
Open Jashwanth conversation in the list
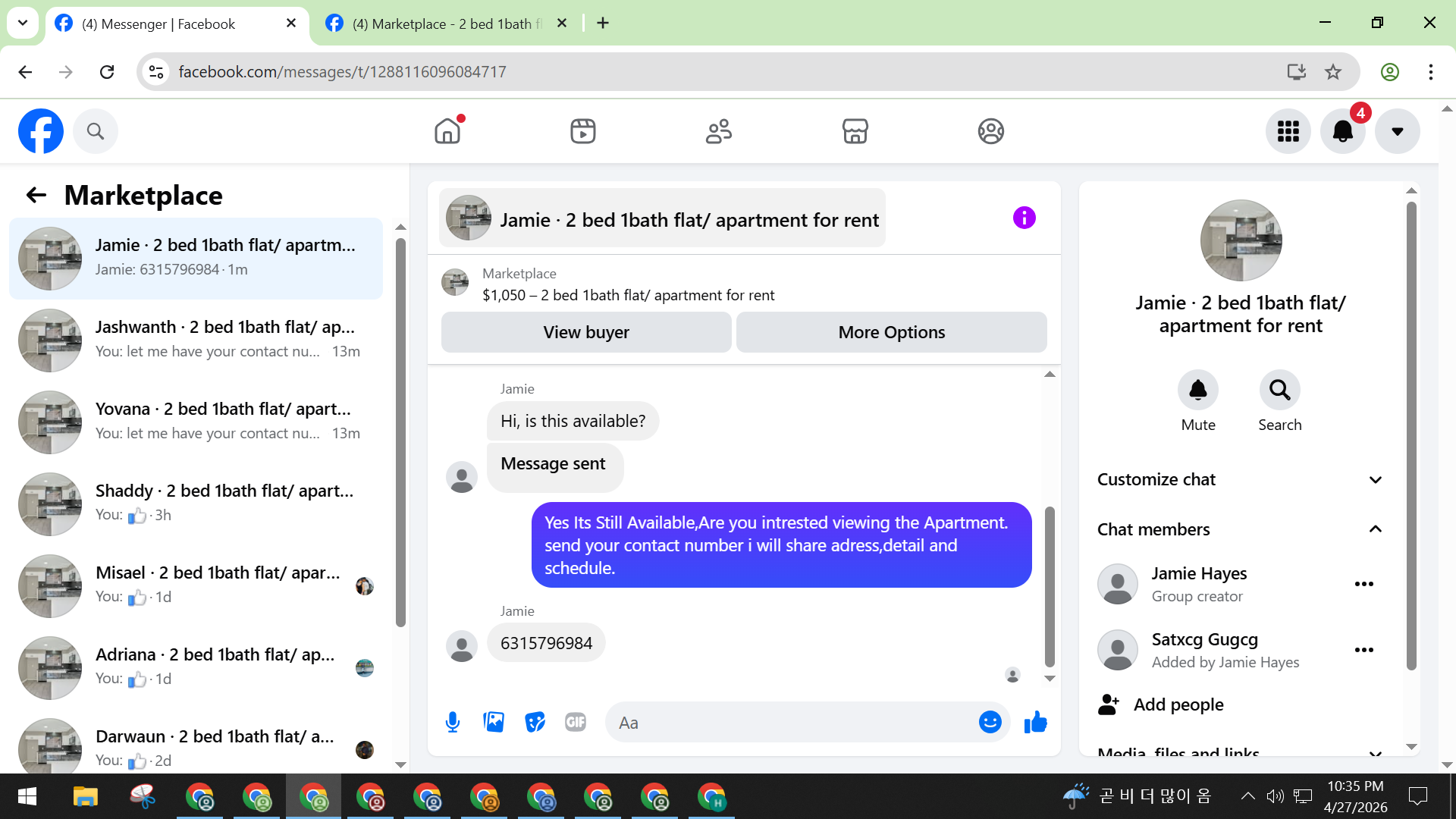196,340
